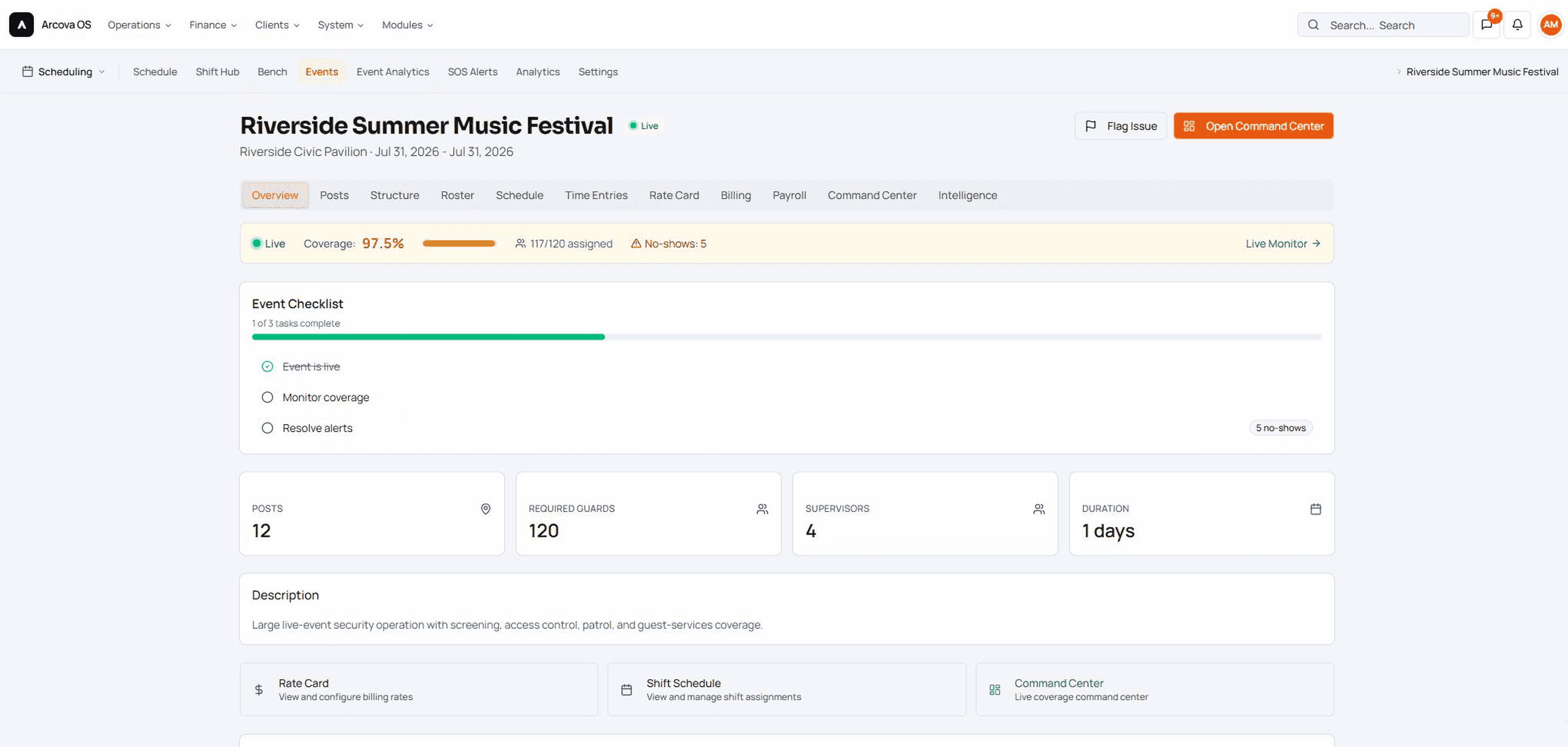The width and height of the screenshot is (1568, 747).
Task: Check the Monitor coverage task circle
Action: [267, 397]
